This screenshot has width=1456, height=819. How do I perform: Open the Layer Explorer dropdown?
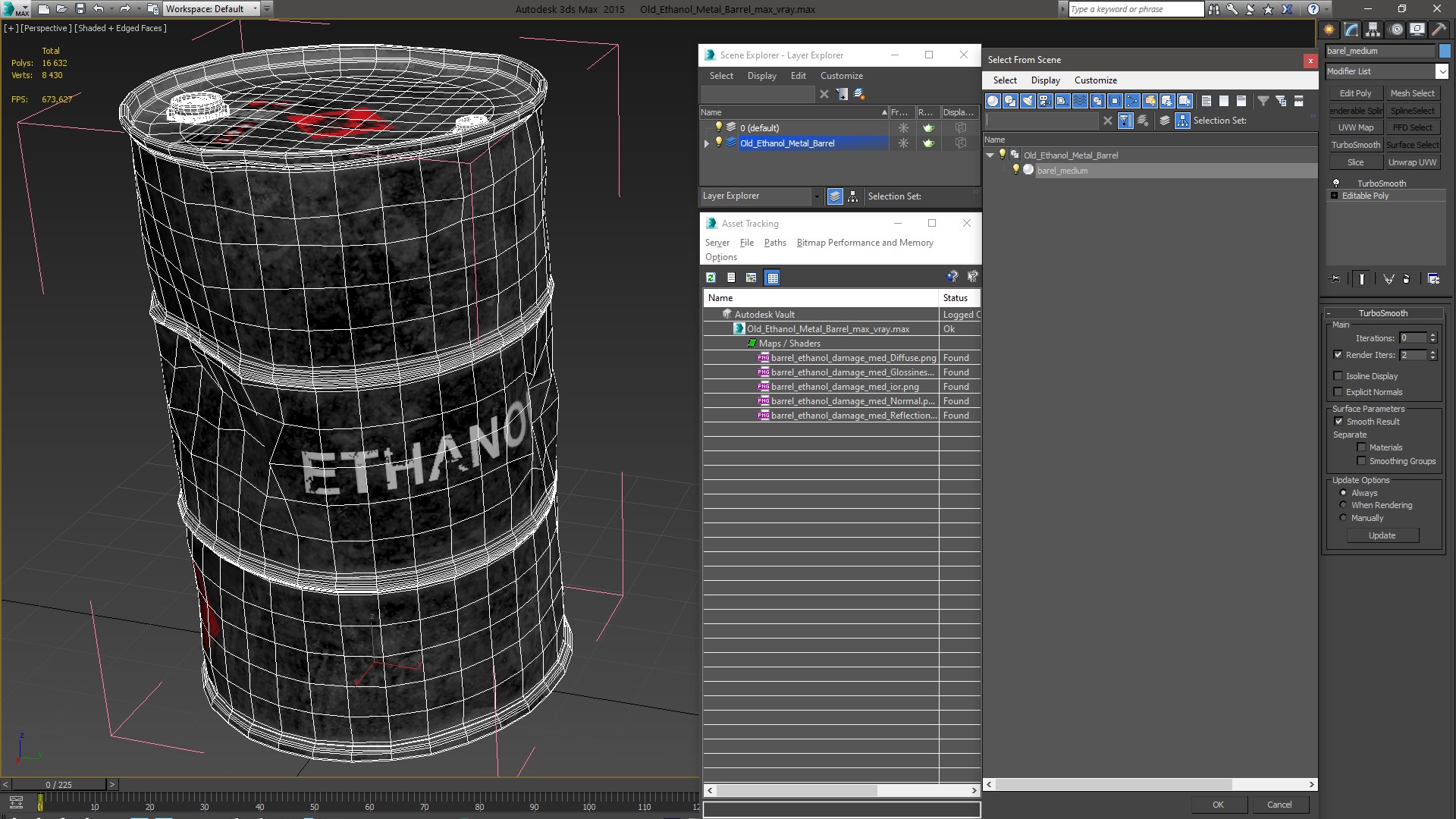coord(817,196)
